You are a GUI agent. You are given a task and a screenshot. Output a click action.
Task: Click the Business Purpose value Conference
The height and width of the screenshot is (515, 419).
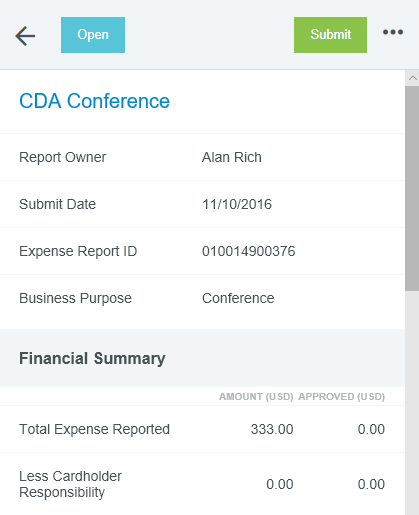pyautogui.click(x=238, y=298)
